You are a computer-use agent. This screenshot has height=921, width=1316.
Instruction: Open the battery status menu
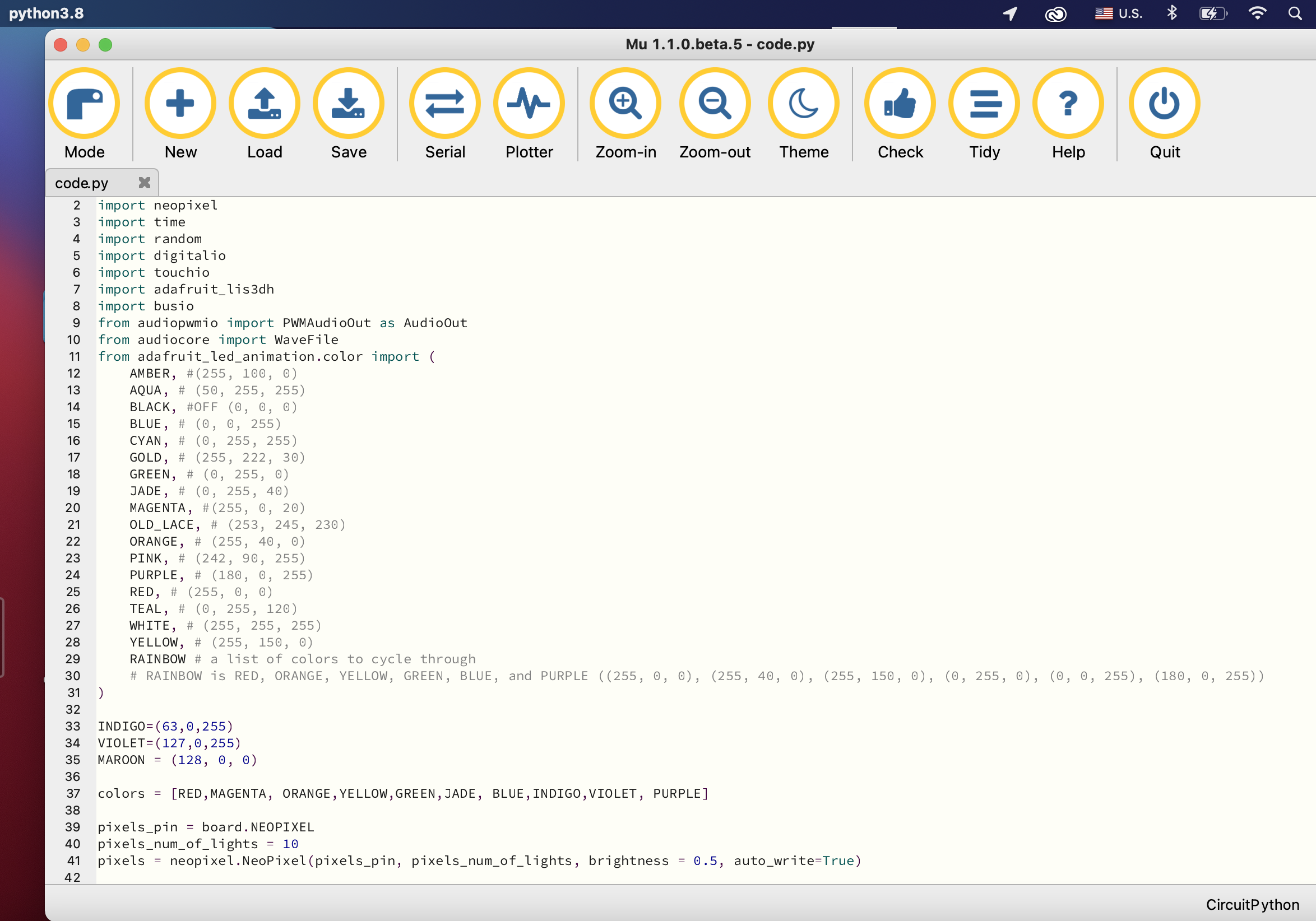coord(1213,13)
